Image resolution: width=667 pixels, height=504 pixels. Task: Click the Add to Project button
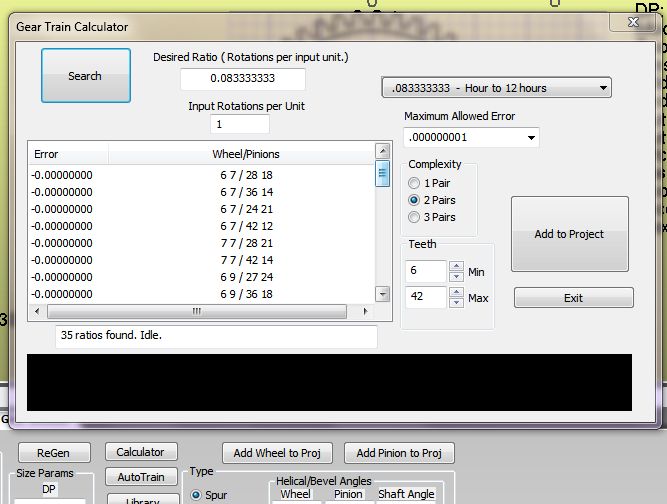pos(569,234)
